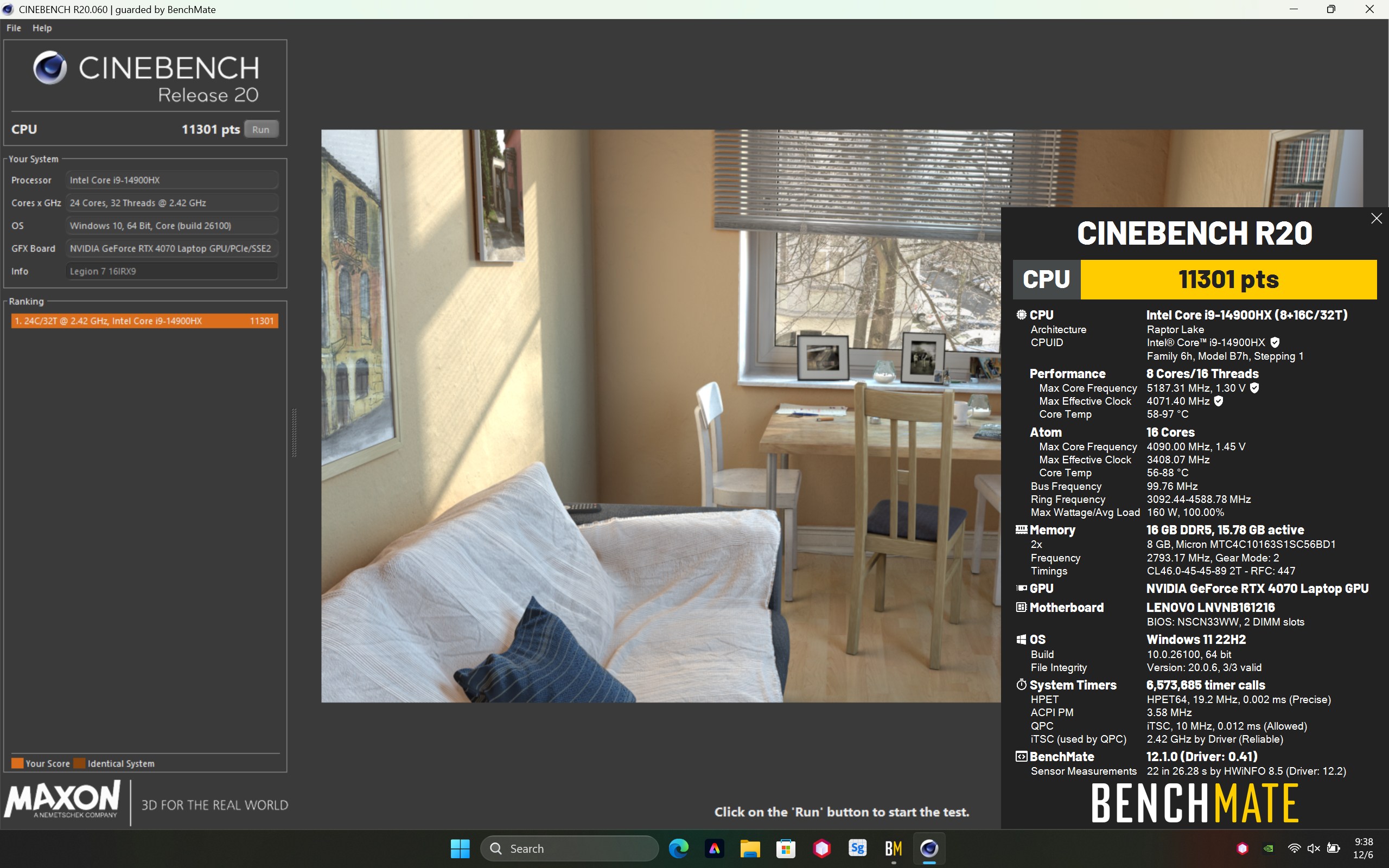
Task: Click the text '3092.44-4588.78 MHz' Ring Frequency
Action: click(1199, 500)
